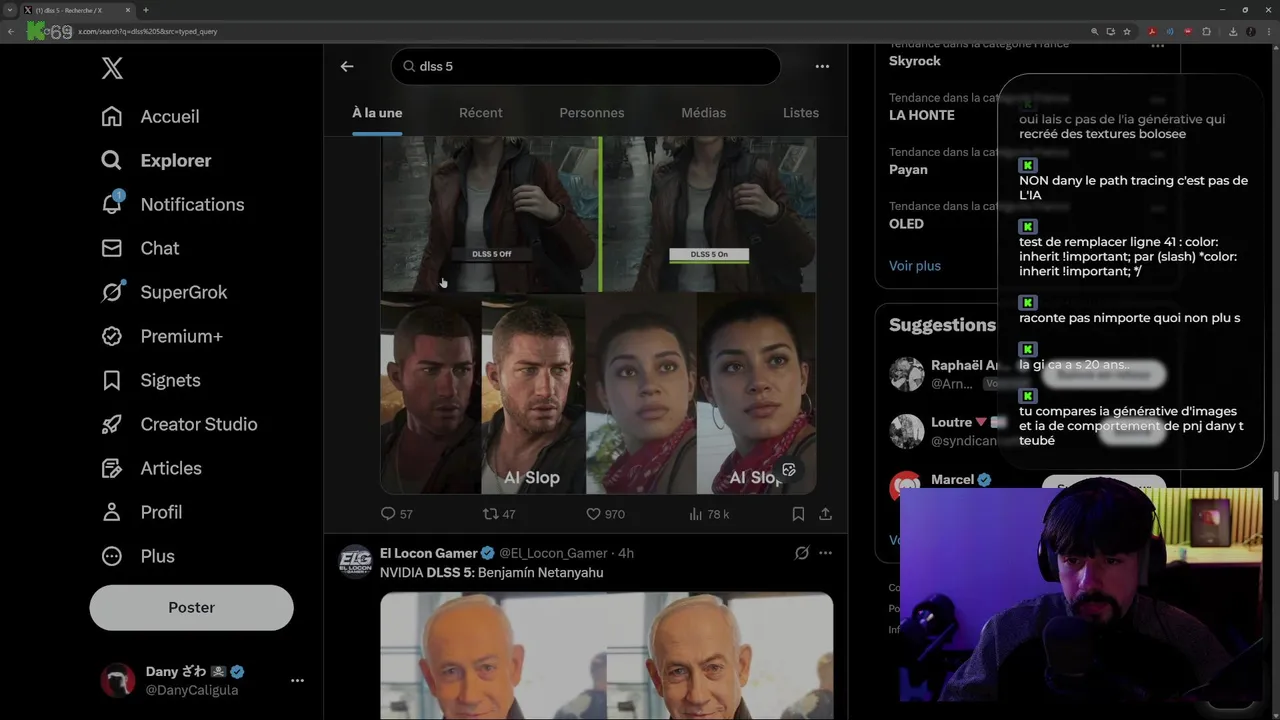Click the browser back button
Viewport: 1280px width, 720px height.
pyautogui.click(x=11, y=31)
